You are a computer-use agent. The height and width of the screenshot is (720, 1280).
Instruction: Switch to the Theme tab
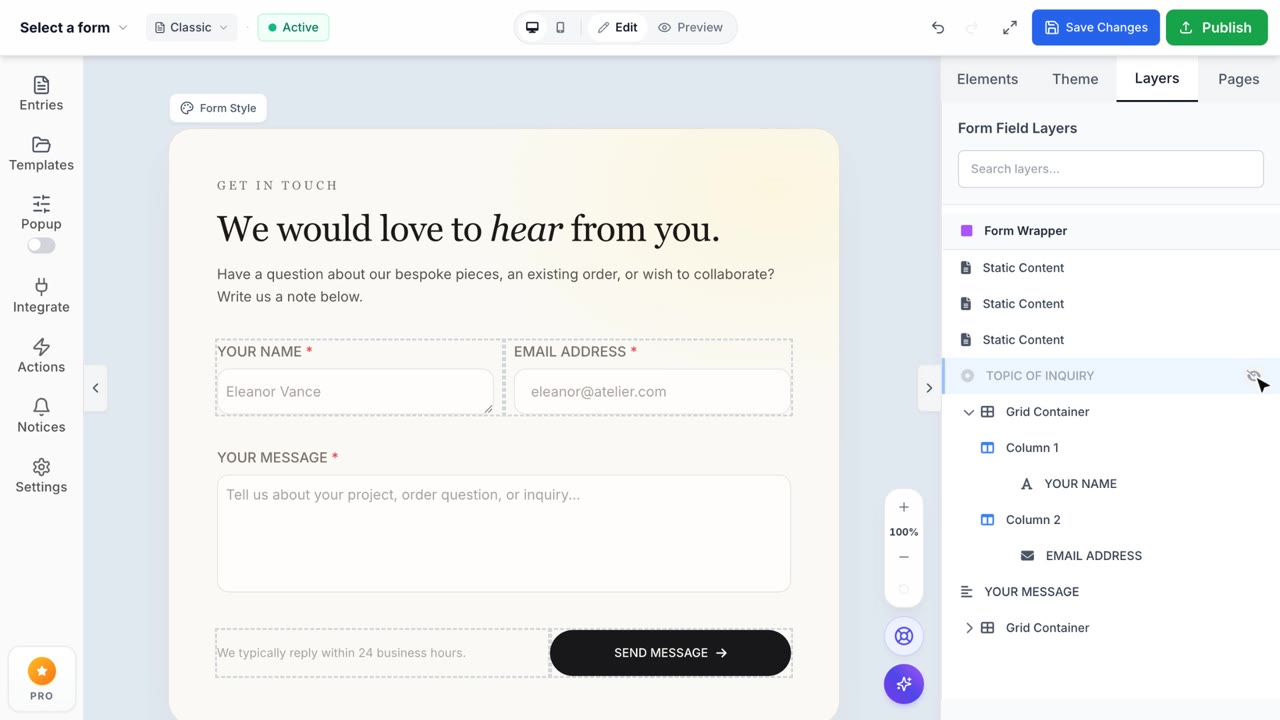click(x=1075, y=79)
